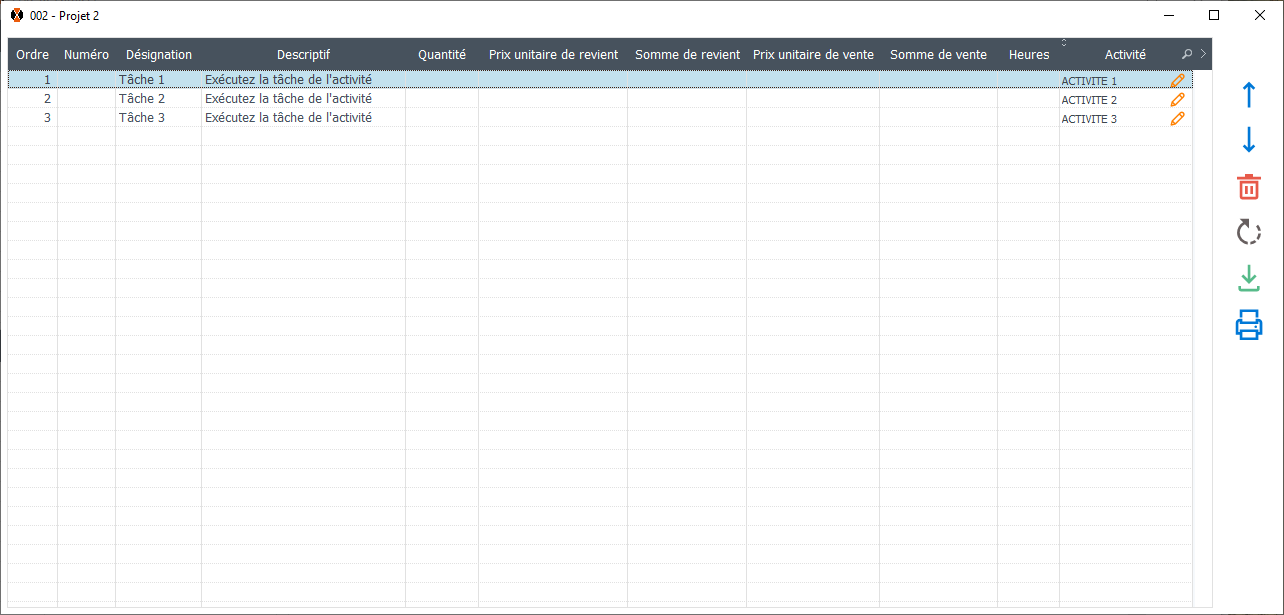Image resolution: width=1284 pixels, height=615 pixels.
Task: Click the blue printer icon
Action: coord(1248,325)
